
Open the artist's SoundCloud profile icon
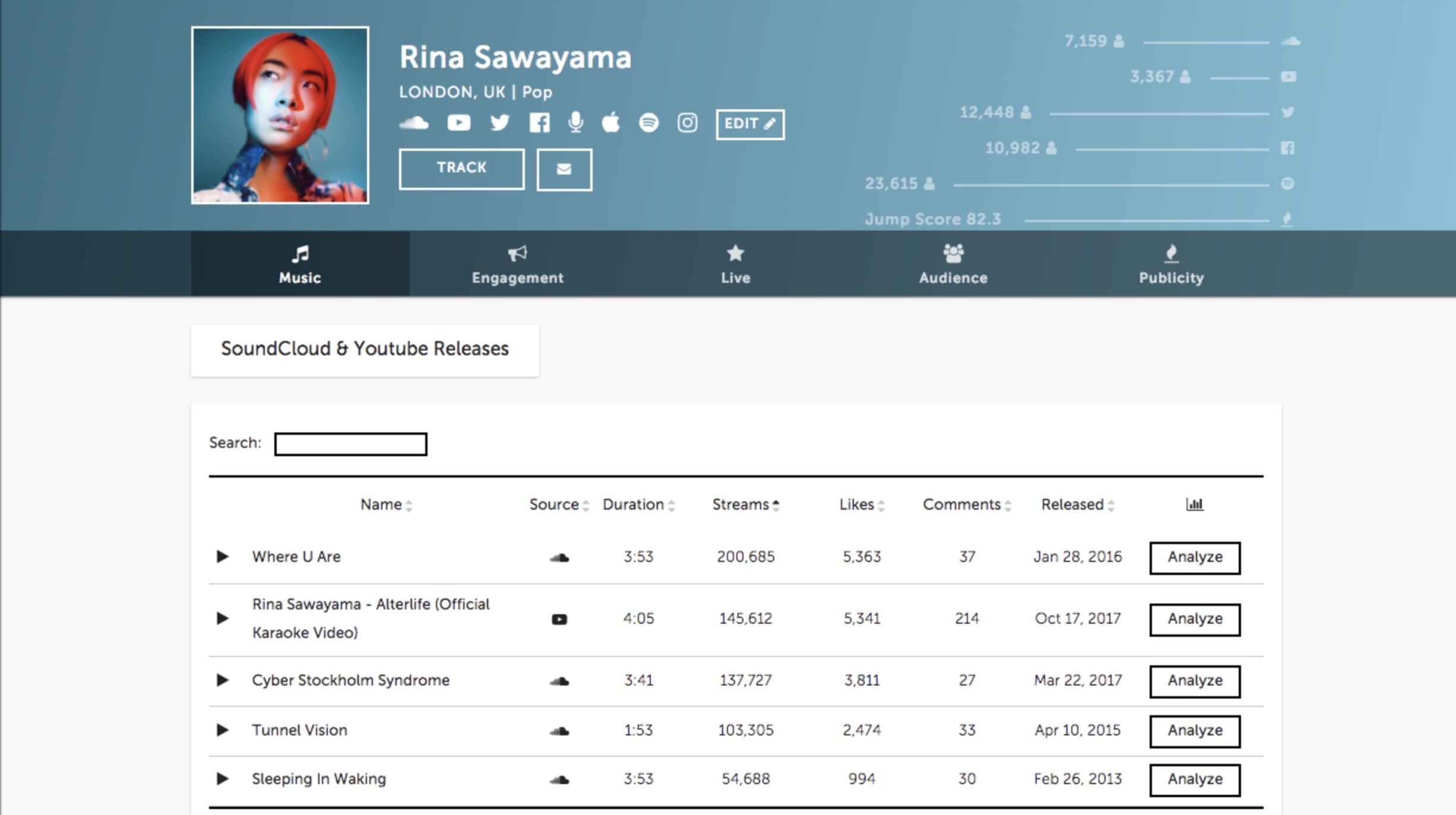point(414,123)
